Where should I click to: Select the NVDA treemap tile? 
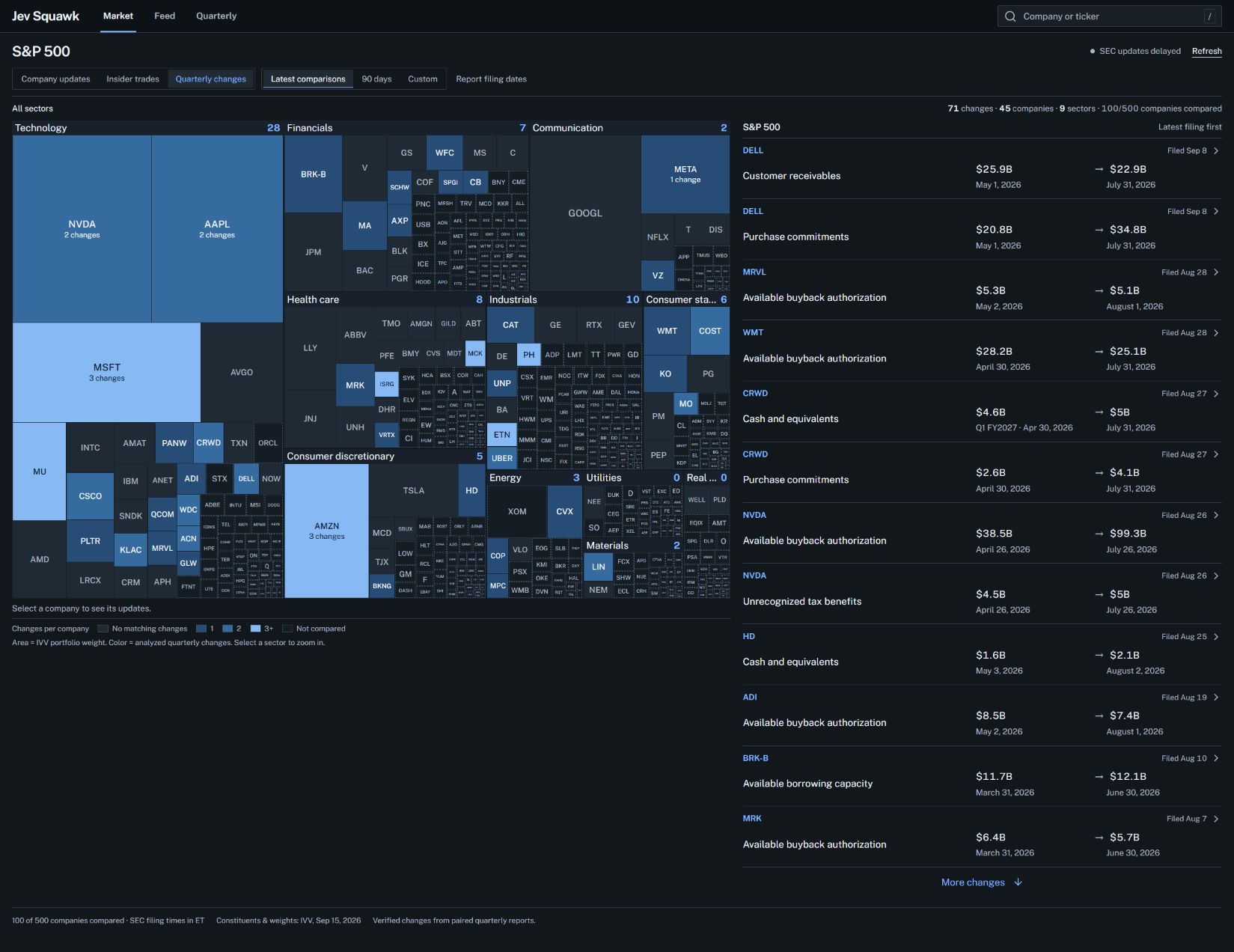pyautogui.click(x=82, y=229)
